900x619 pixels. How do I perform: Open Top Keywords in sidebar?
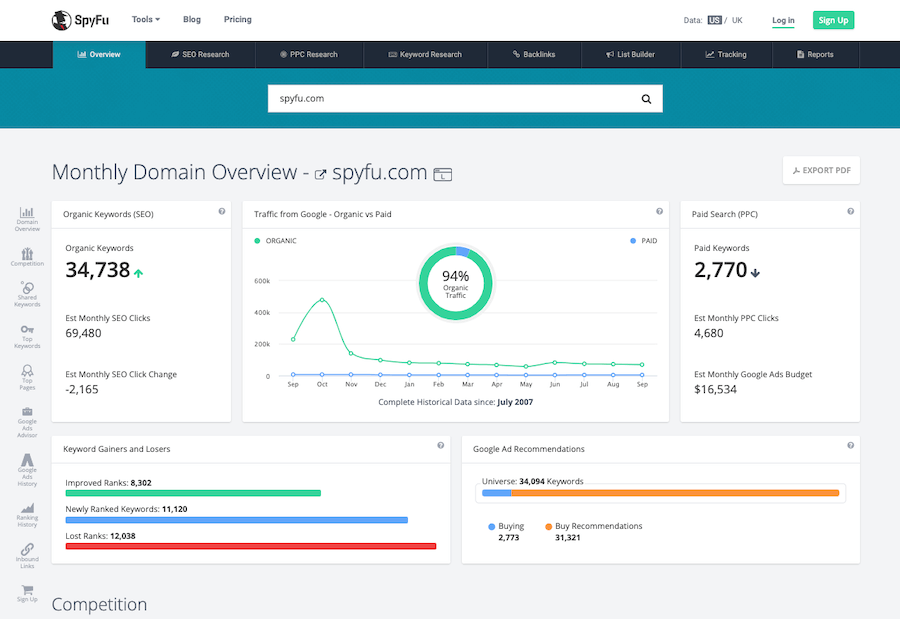27,336
